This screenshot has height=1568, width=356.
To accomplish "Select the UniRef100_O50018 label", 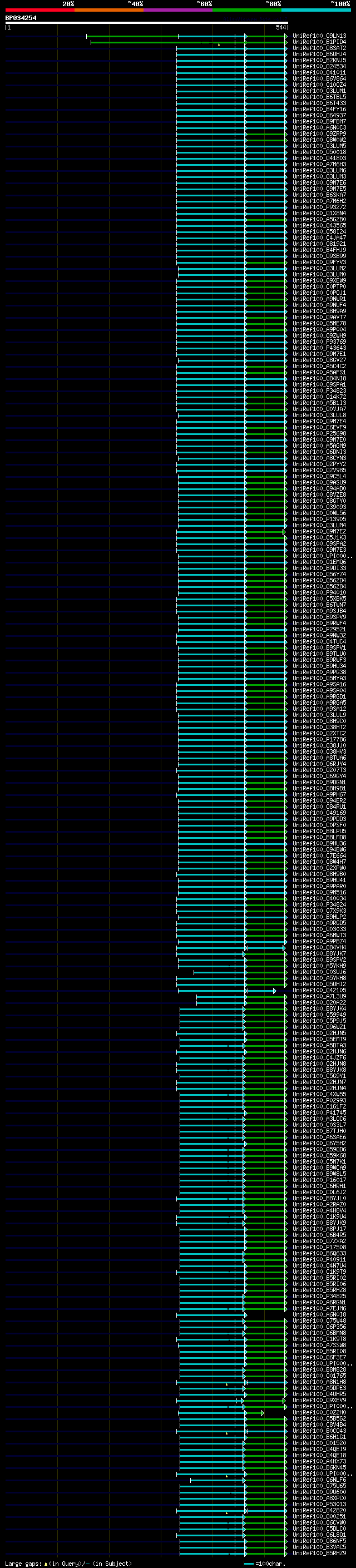I will [319, 152].
